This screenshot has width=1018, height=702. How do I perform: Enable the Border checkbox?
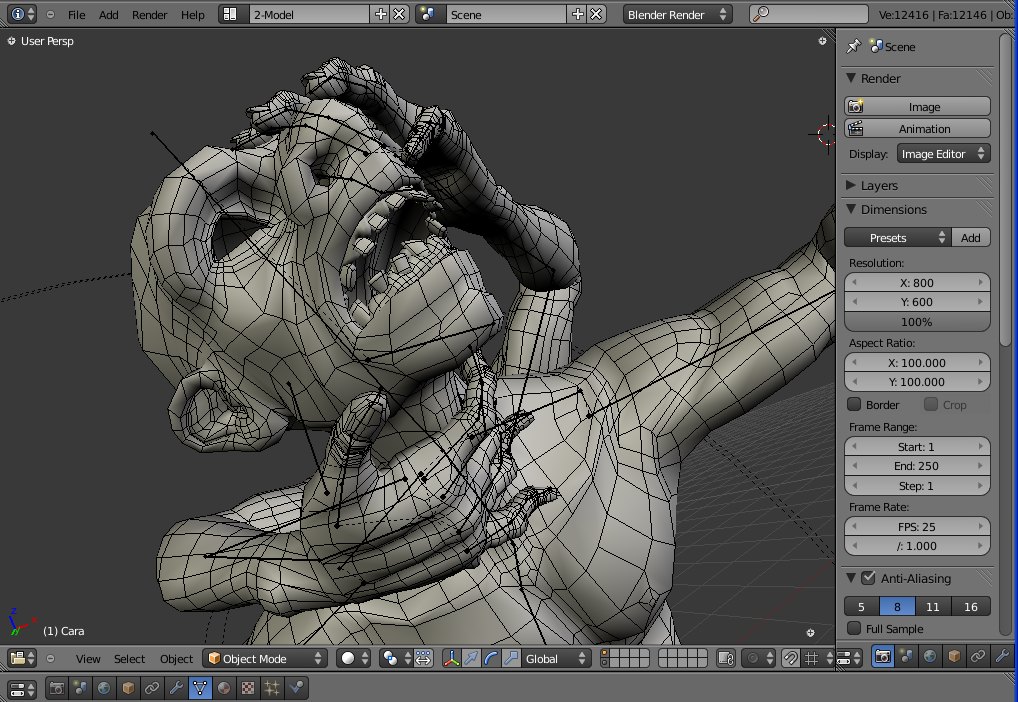coord(854,405)
